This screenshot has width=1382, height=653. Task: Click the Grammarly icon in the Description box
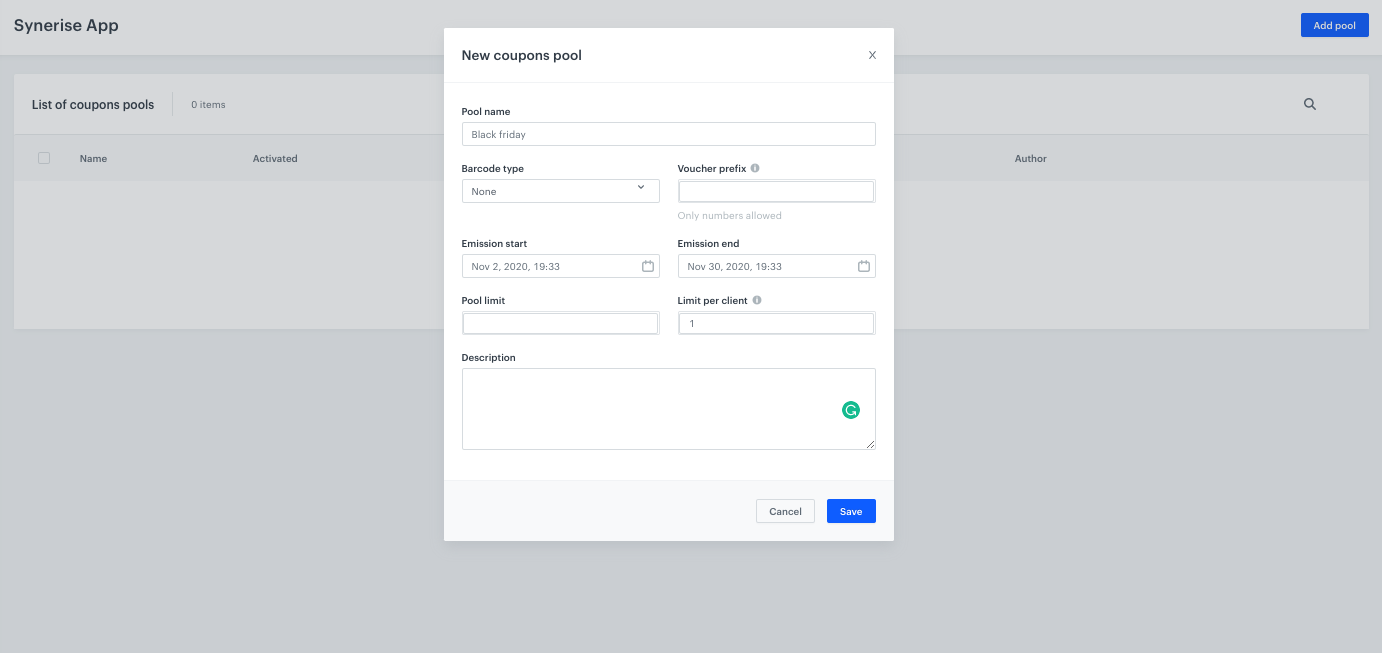[x=851, y=410]
